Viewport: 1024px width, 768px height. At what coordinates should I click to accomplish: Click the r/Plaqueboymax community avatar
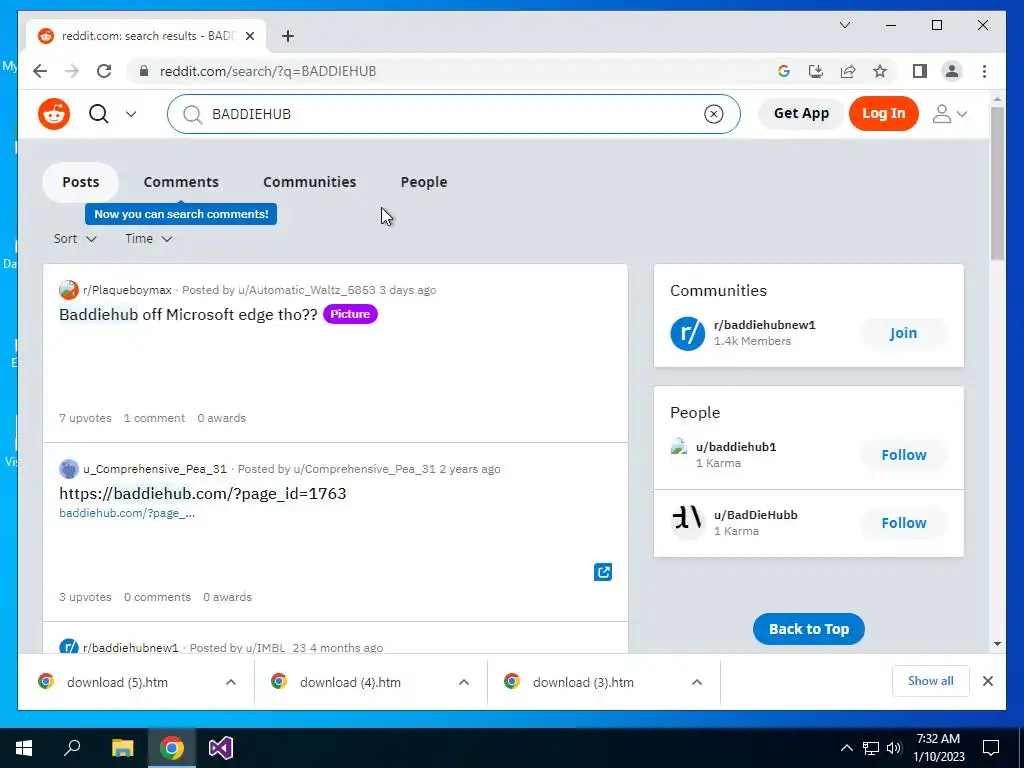pos(69,289)
